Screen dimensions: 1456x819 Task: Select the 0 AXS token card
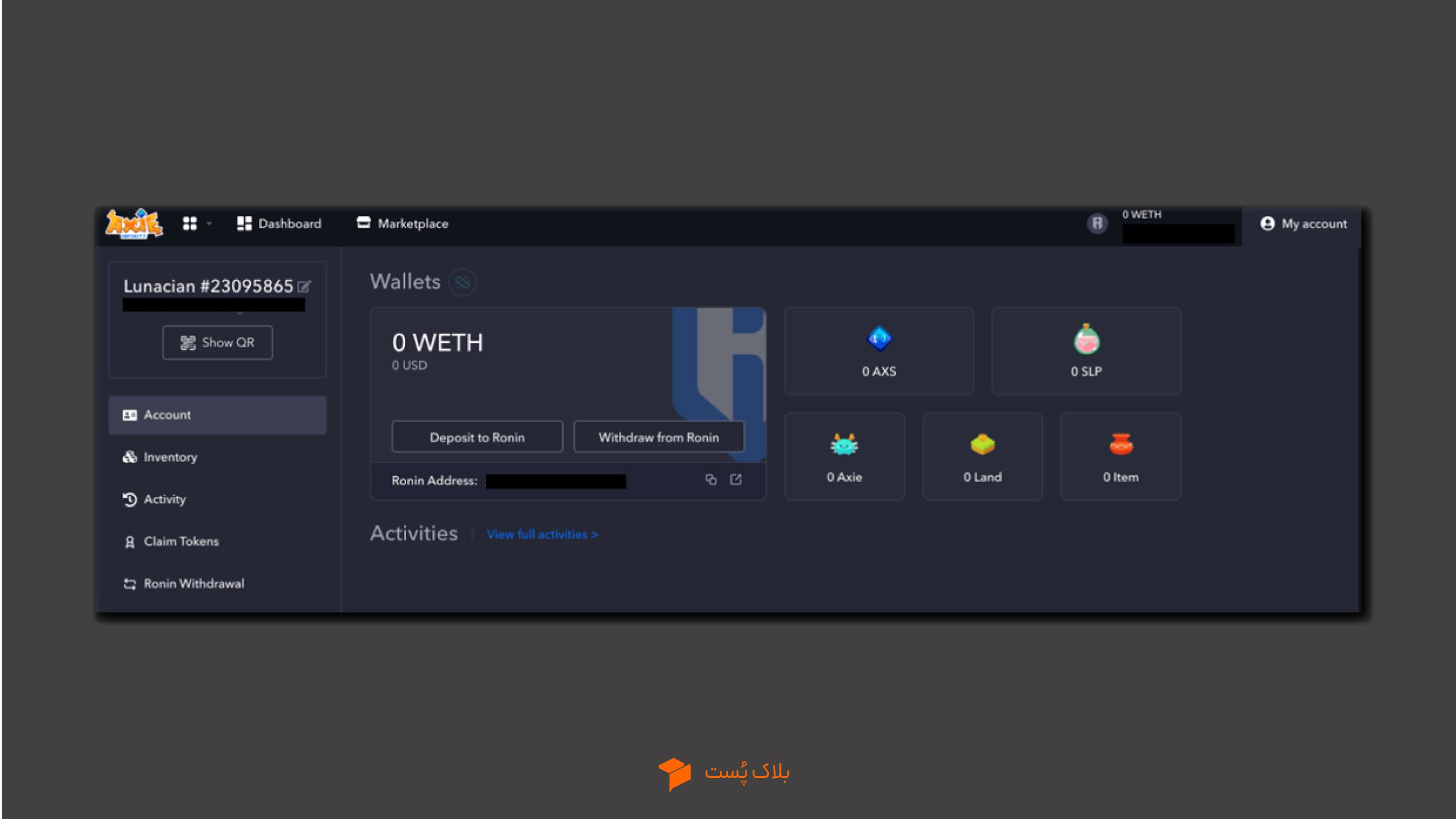[879, 351]
